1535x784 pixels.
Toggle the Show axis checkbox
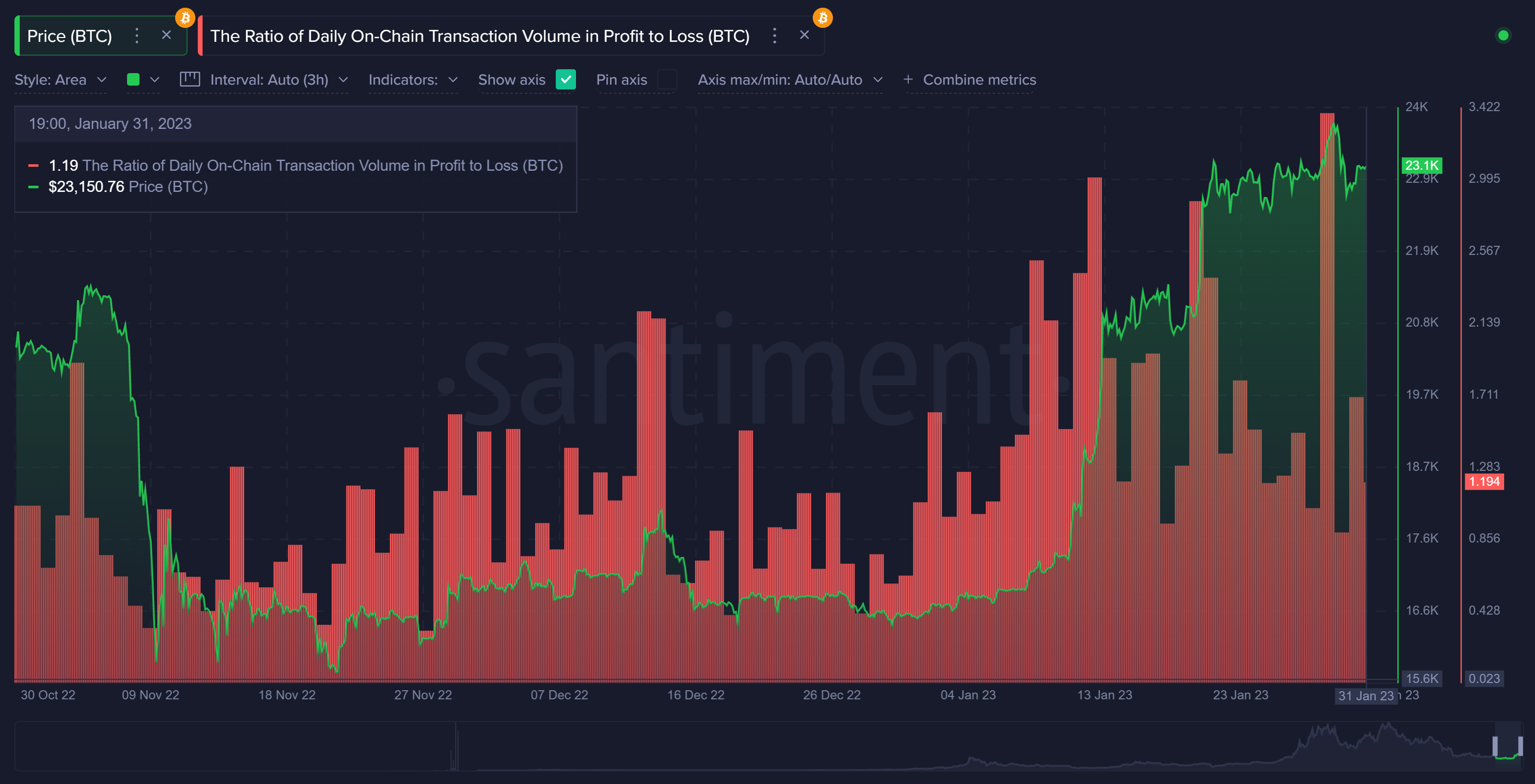(x=563, y=79)
